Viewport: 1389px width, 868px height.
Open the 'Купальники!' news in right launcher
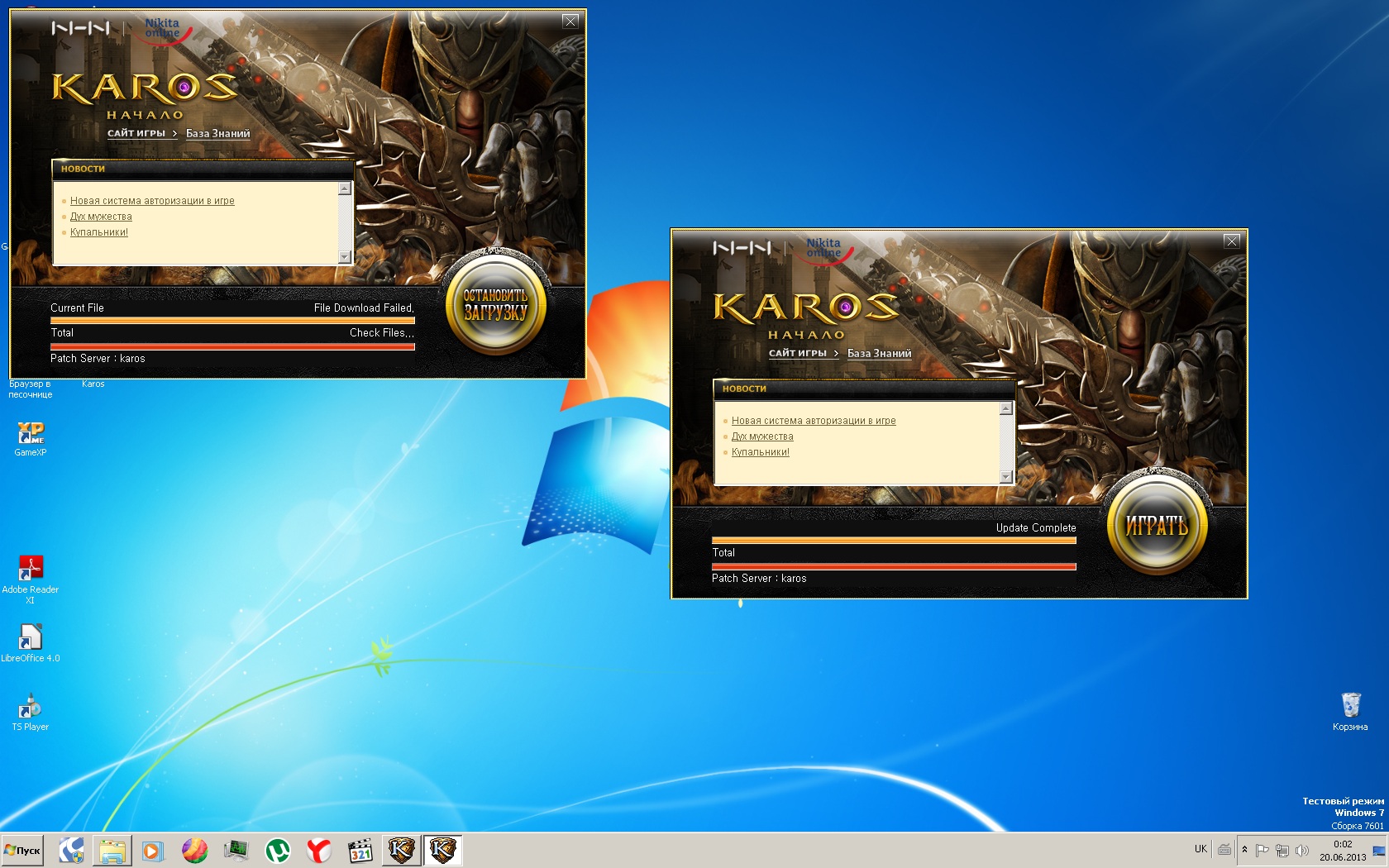[x=761, y=452]
